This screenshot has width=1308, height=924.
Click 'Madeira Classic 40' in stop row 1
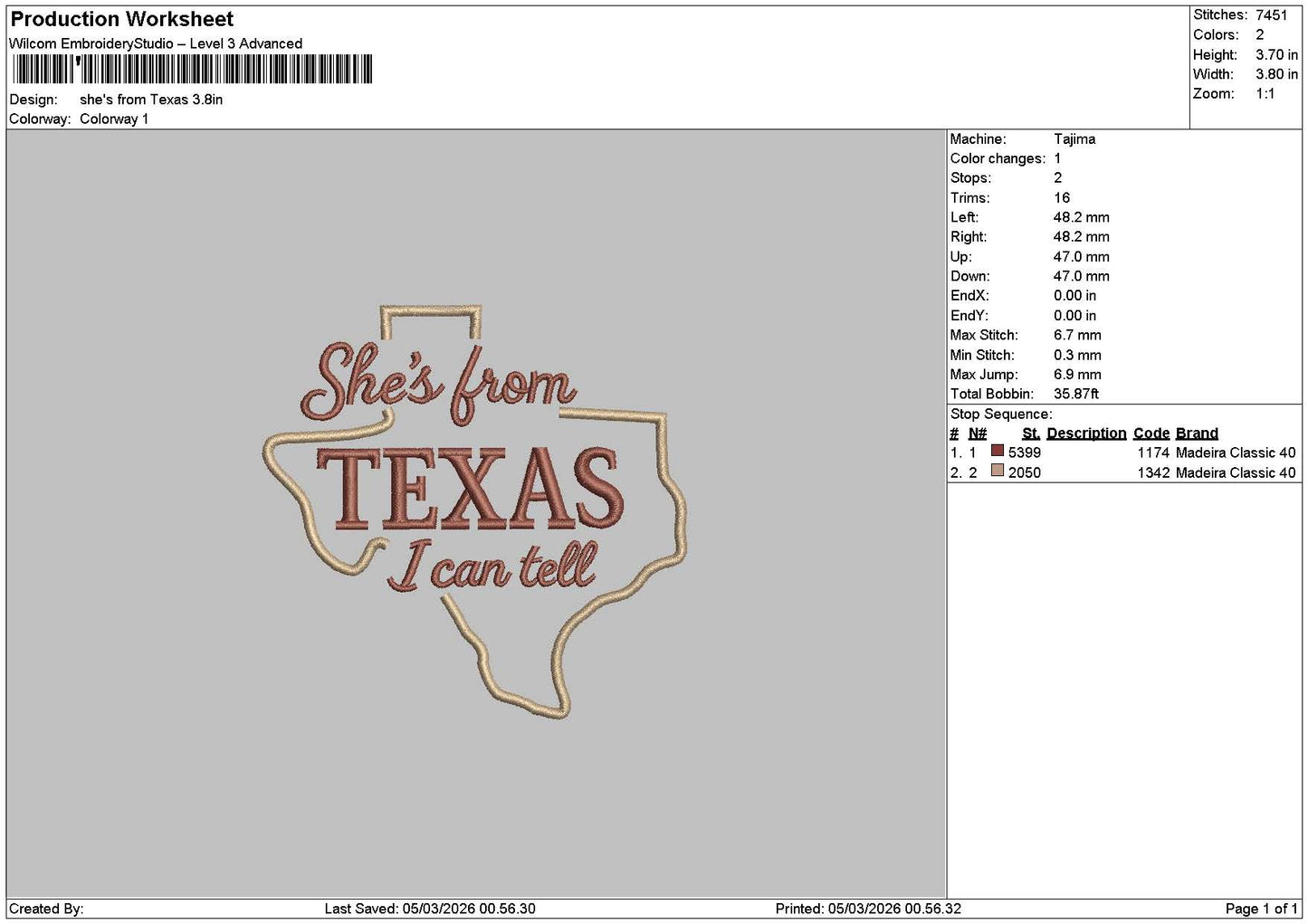[x=1236, y=452]
